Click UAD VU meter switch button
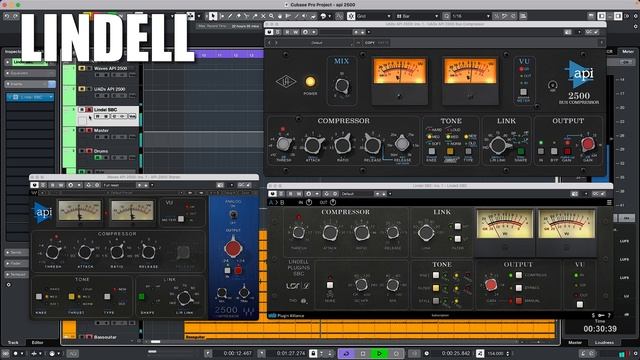This screenshot has width=640, height=360. coord(523,92)
